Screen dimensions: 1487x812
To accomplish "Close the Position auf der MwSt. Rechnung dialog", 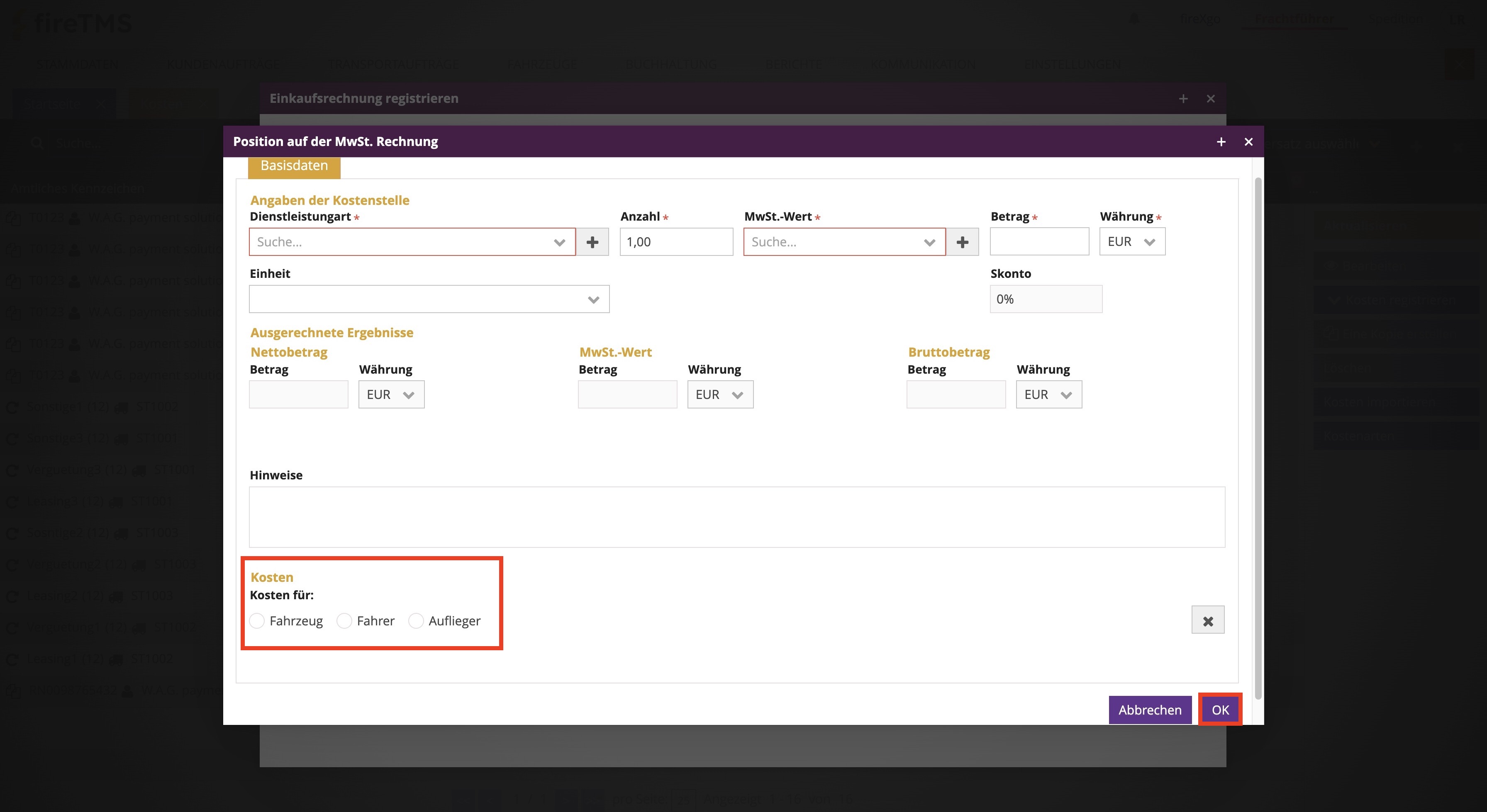I will click(x=1248, y=142).
